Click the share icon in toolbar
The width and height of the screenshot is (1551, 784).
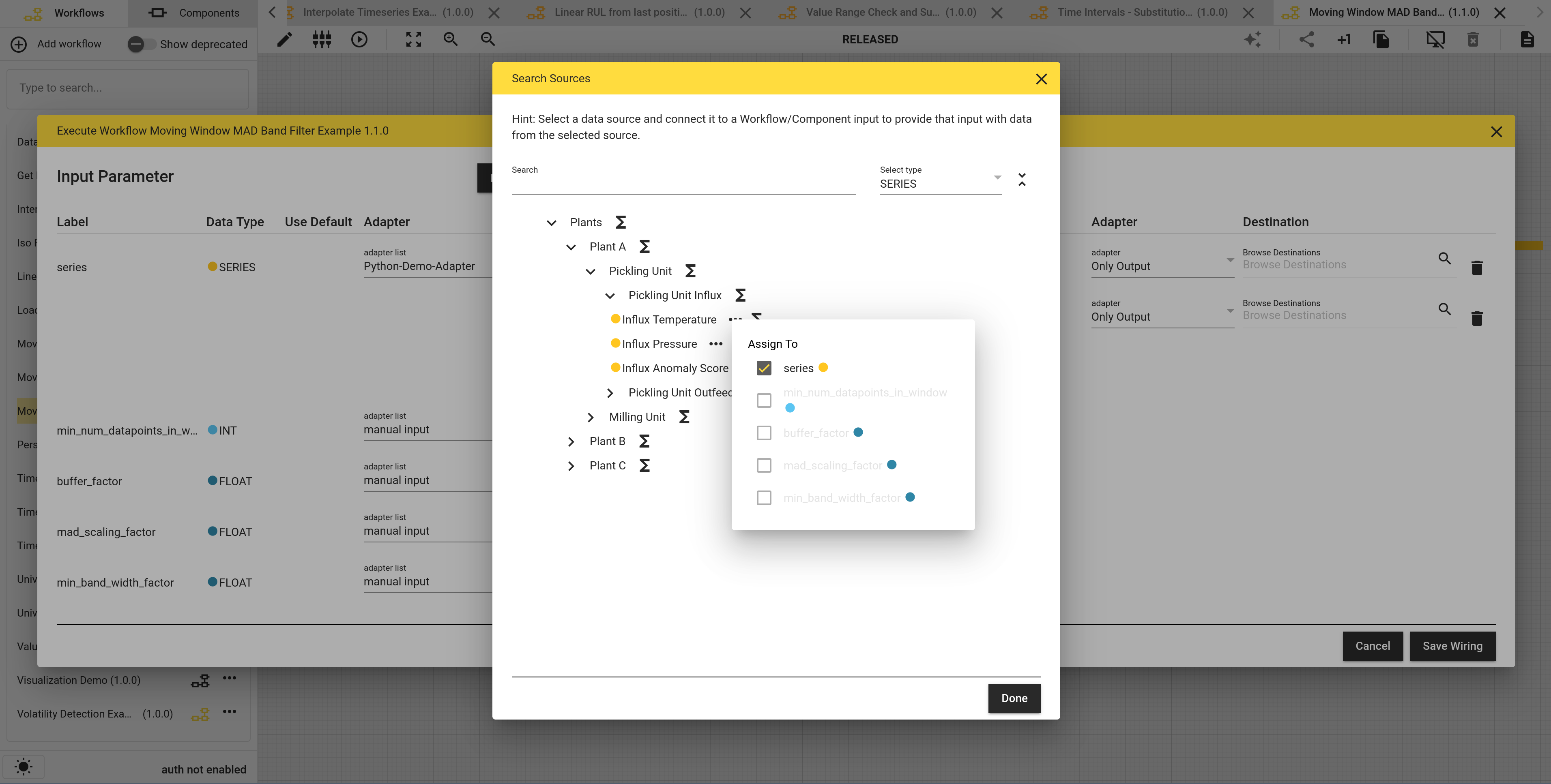click(x=1306, y=40)
